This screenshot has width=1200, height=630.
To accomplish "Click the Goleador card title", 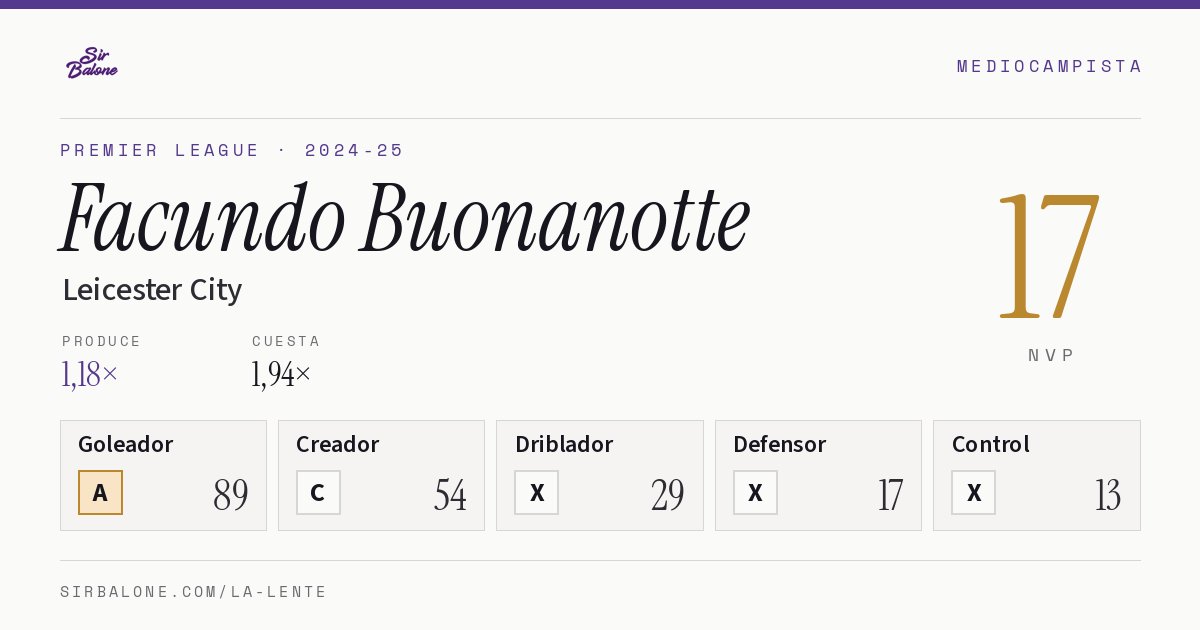I will pos(126,444).
